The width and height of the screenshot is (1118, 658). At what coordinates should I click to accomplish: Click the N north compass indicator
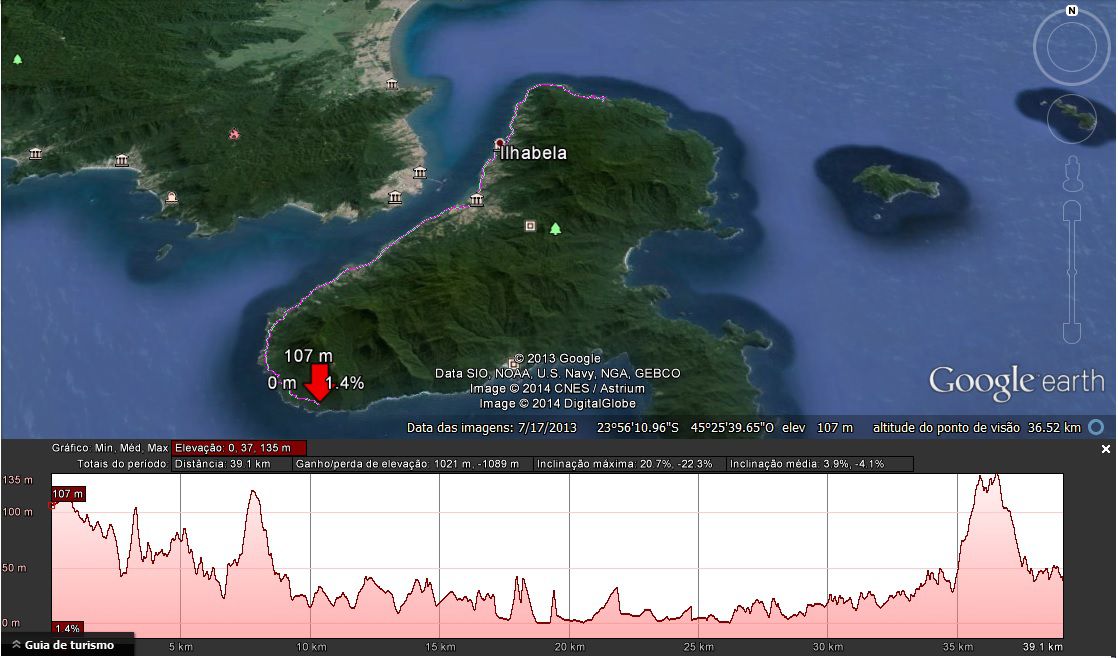pyautogui.click(x=1071, y=11)
